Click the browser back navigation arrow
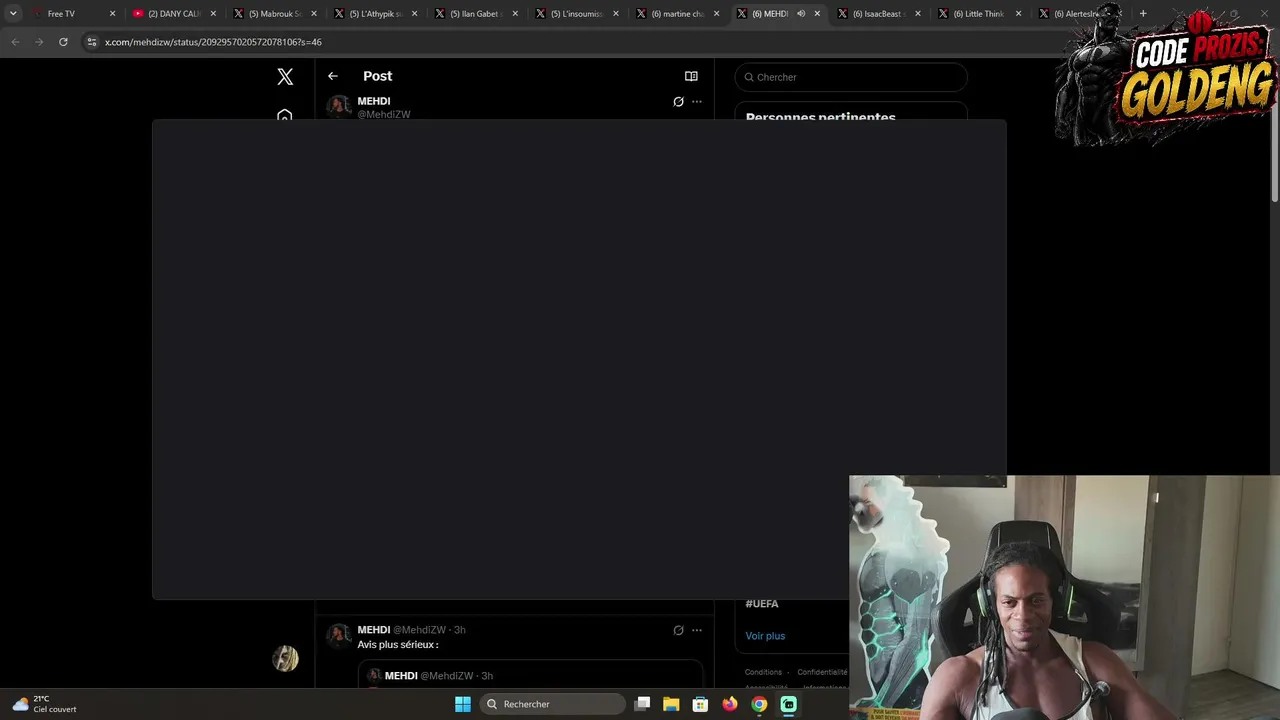1280x720 pixels. (15, 42)
